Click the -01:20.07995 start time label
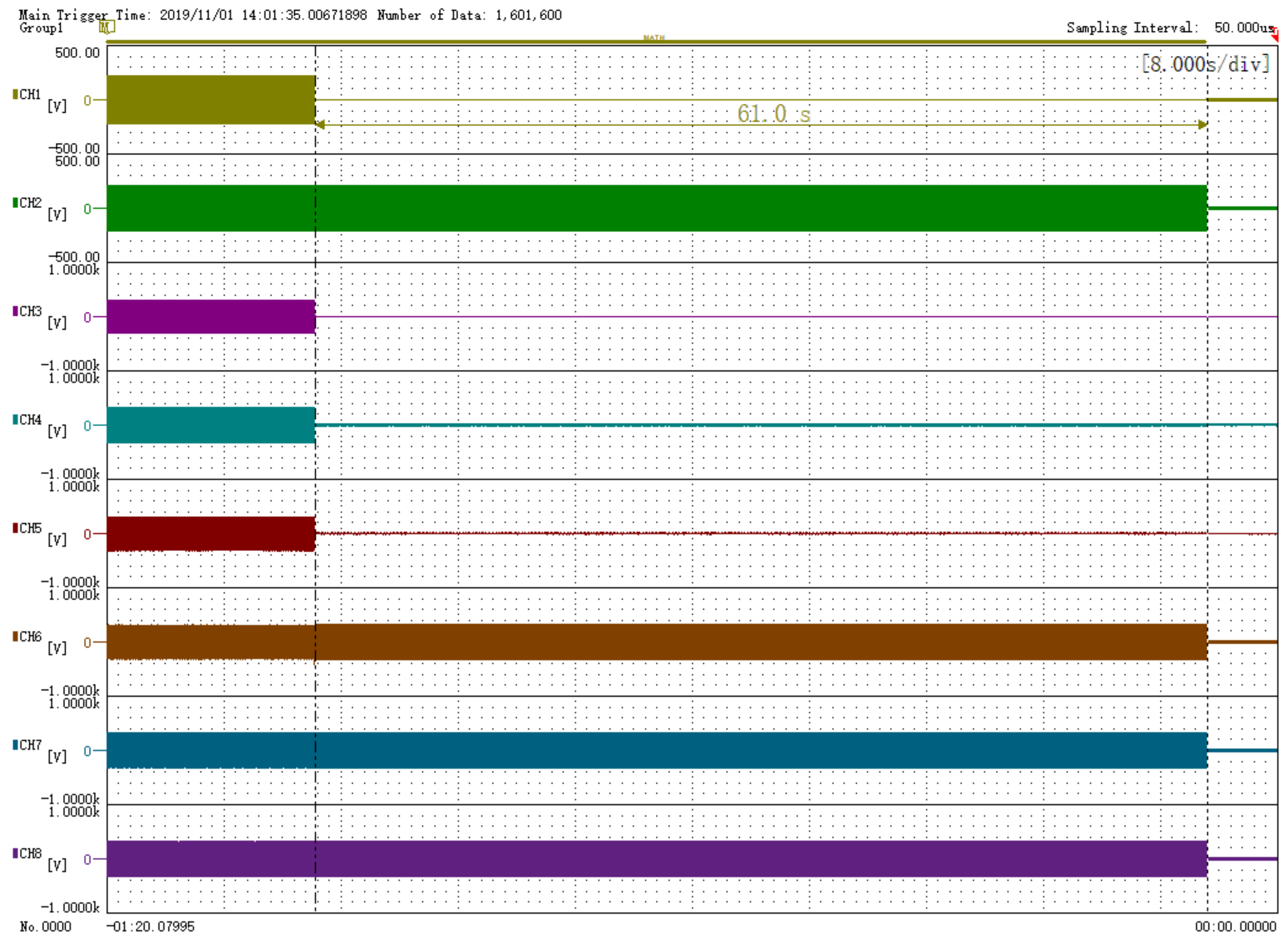 coord(151,927)
